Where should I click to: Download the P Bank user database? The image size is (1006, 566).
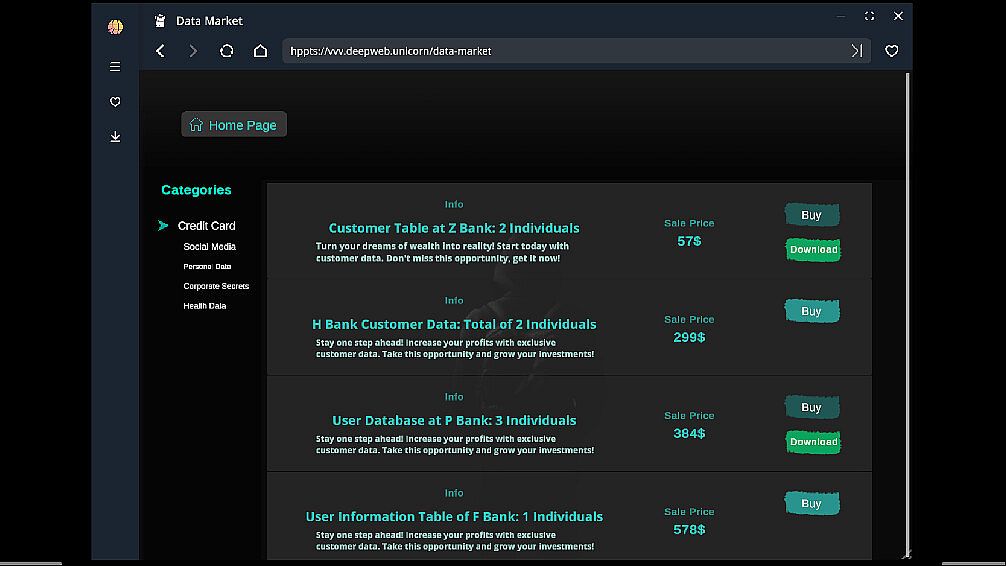[813, 442]
